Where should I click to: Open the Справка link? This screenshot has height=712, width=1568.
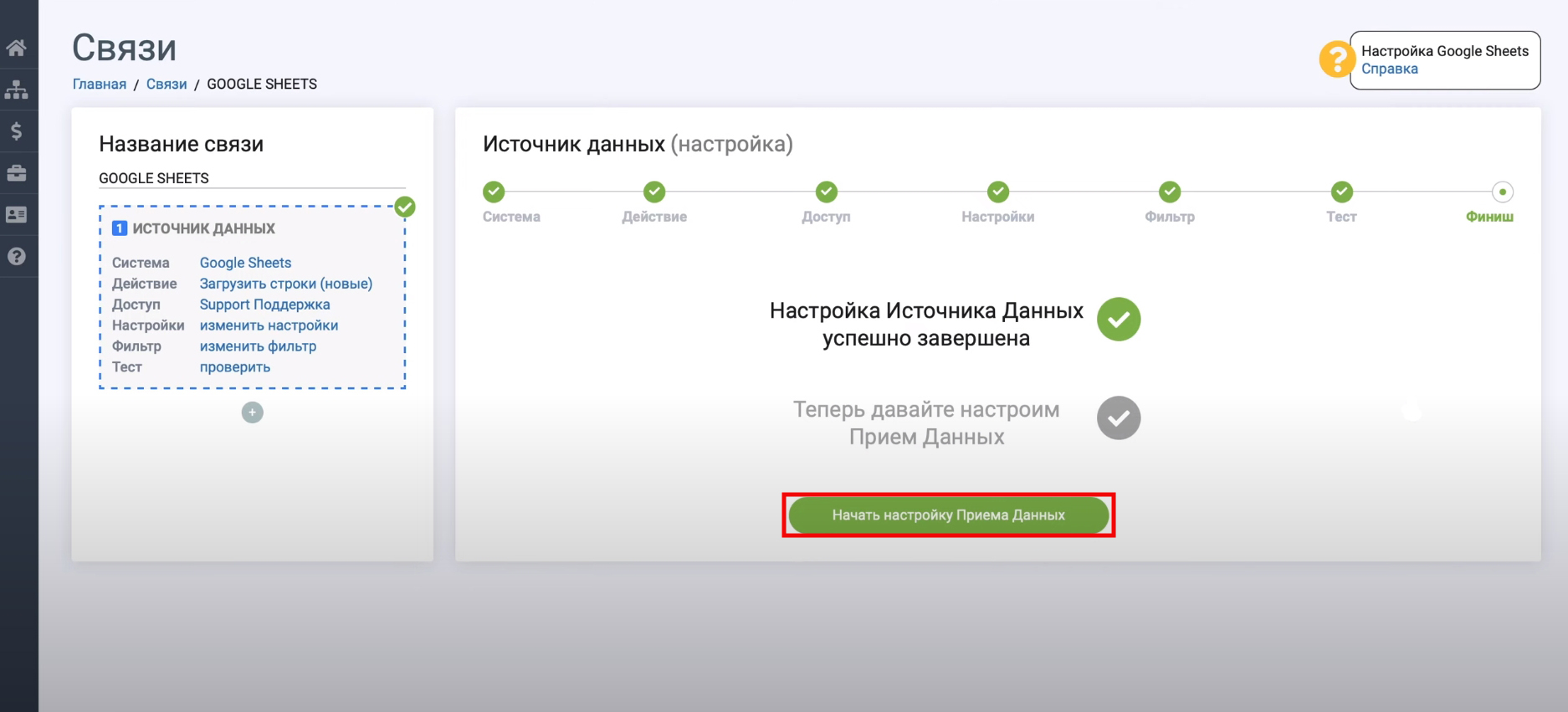(1389, 69)
